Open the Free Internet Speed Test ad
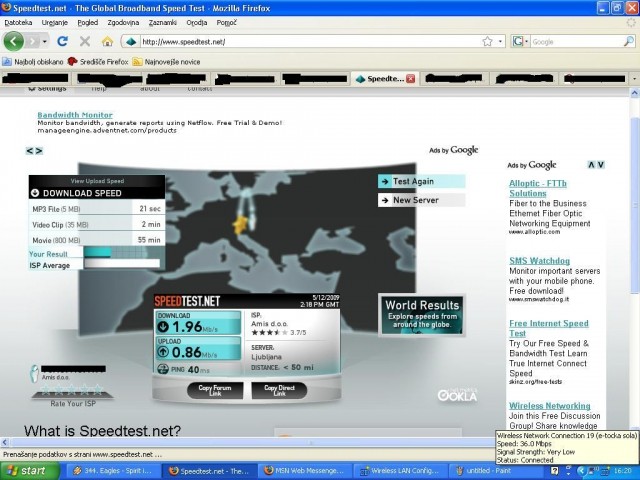 pyautogui.click(x=549, y=328)
